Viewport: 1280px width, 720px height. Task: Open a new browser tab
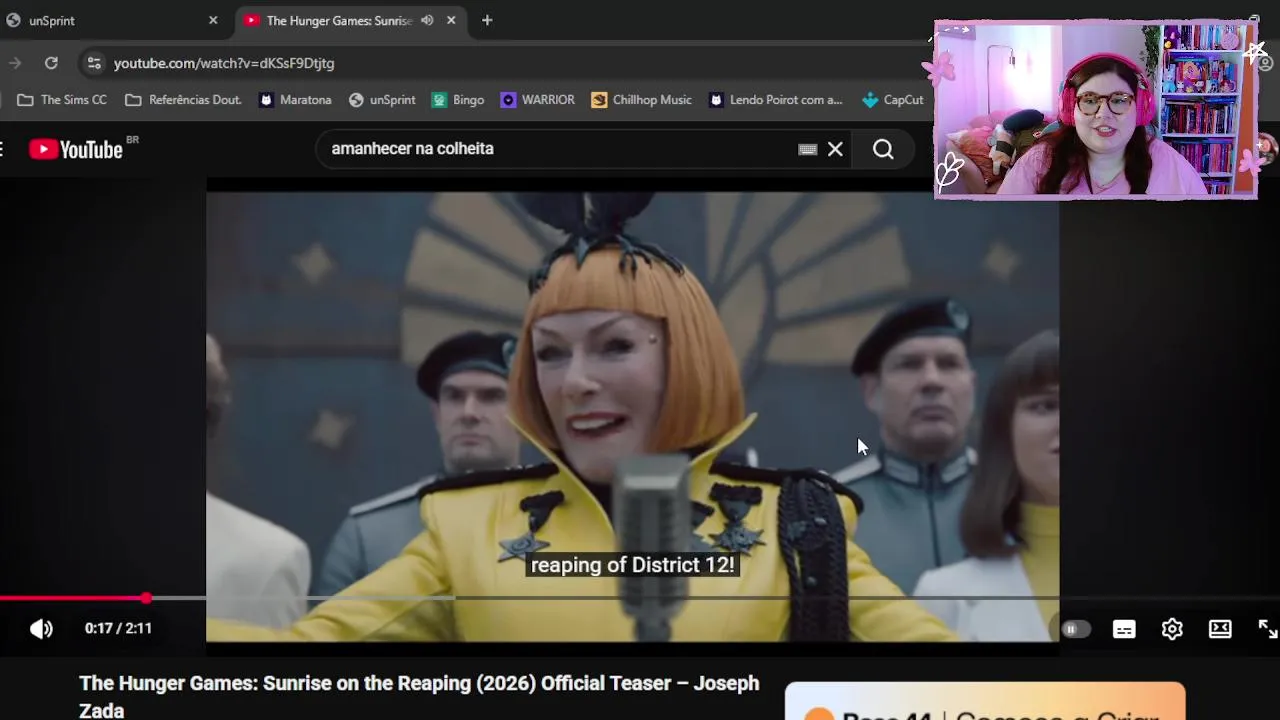(x=487, y=20)
